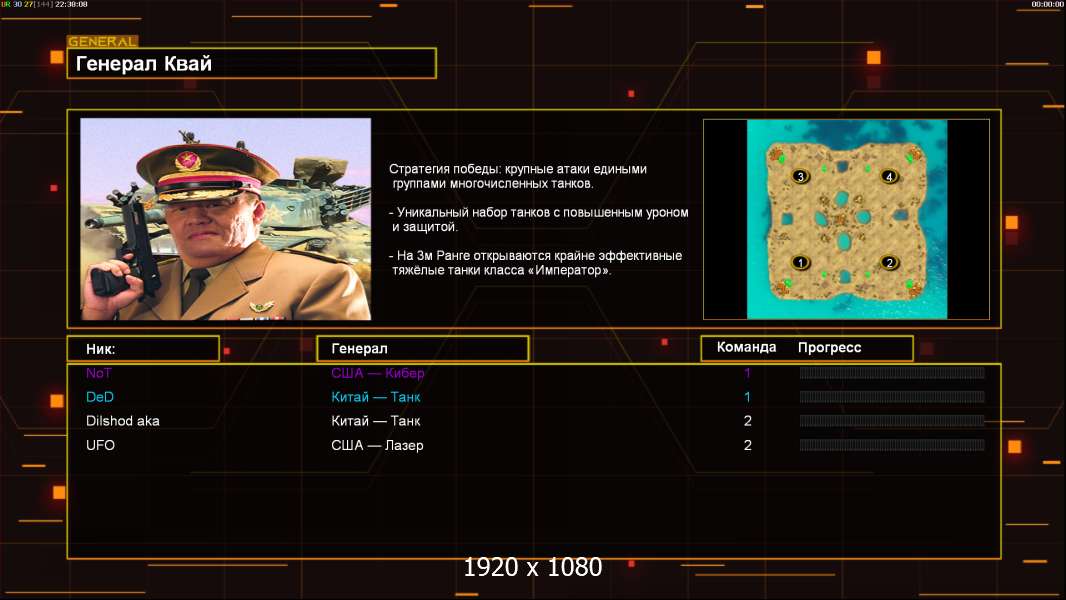Select player DeD in the list

click(100, 397)
